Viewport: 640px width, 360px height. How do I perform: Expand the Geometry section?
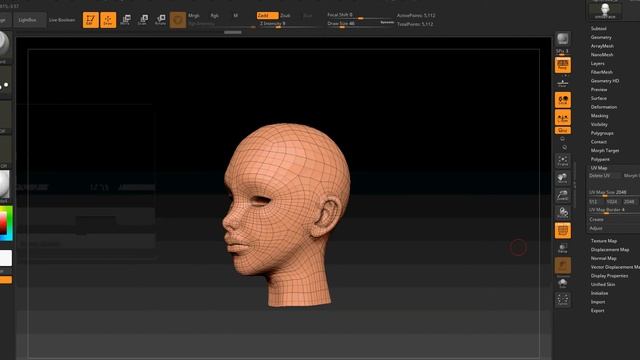tap(601, 37)
